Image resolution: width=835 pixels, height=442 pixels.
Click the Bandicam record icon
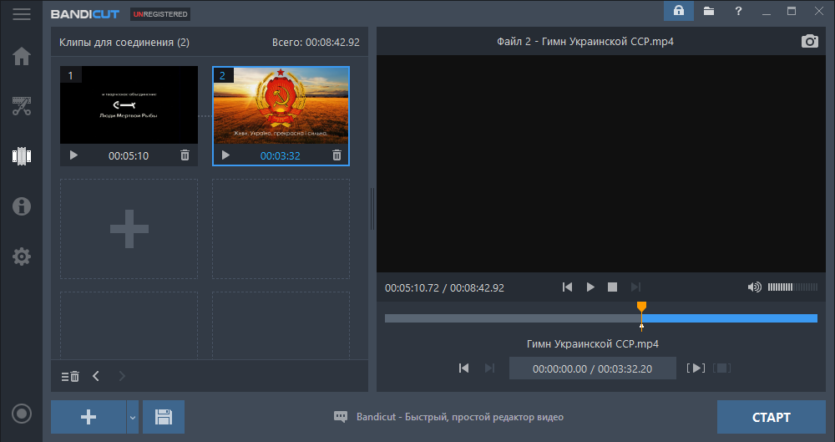21,414
